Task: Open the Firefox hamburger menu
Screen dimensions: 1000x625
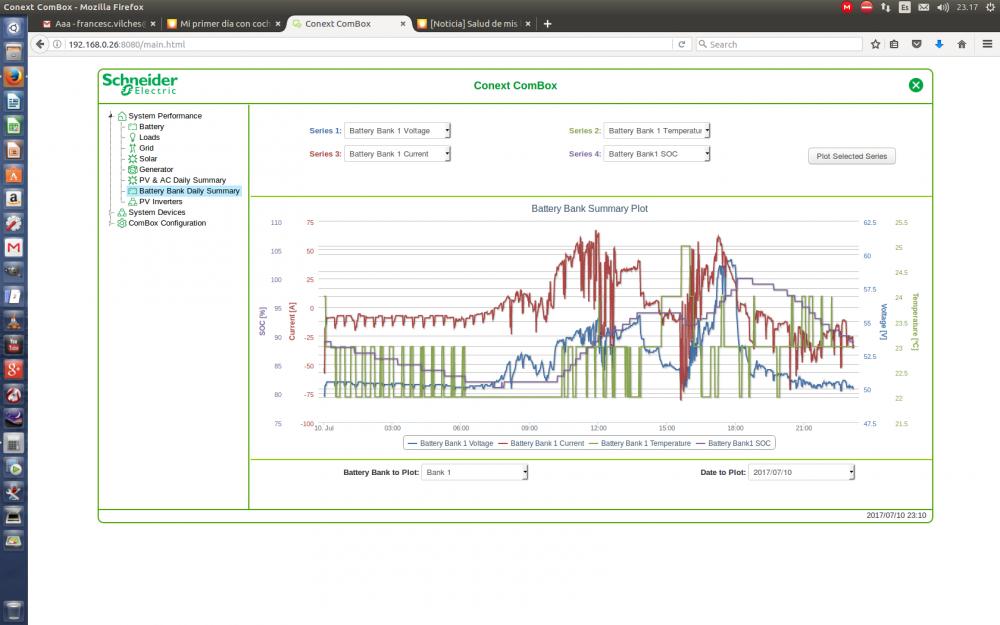Action: [x=987, y=44]
